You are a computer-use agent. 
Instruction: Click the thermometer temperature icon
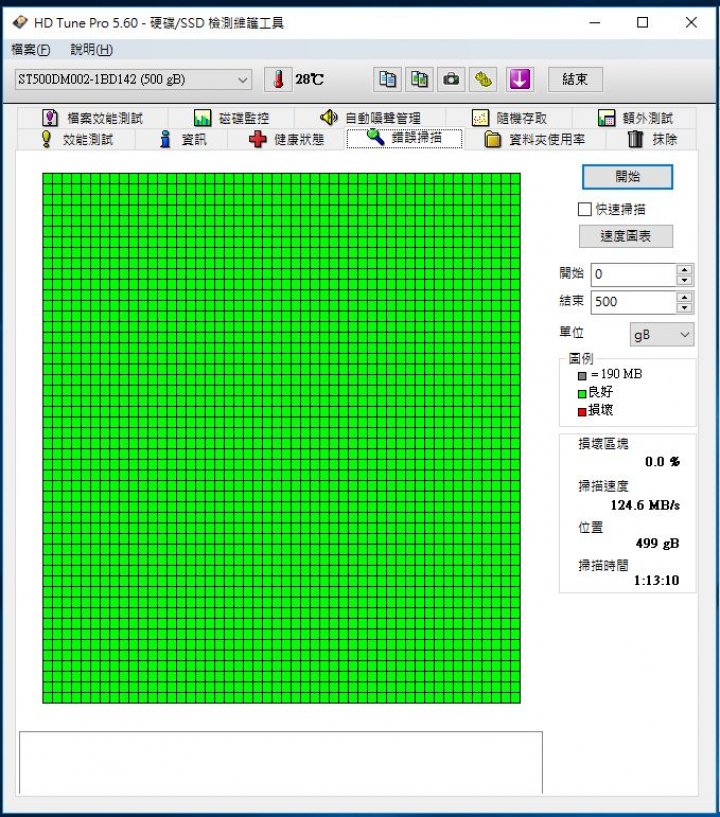278,80
